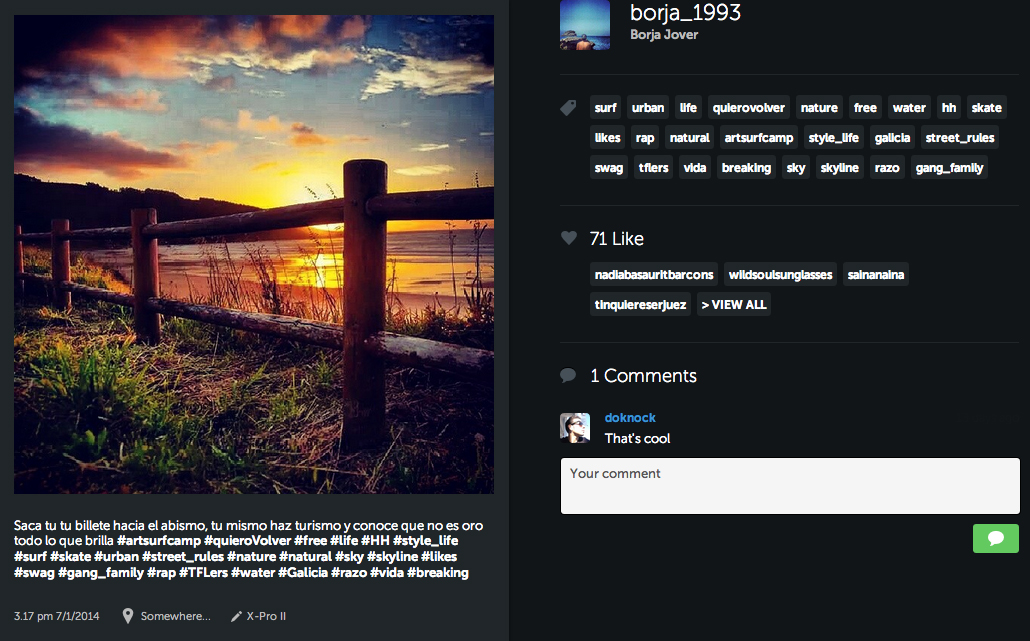This screenshot has height=641, width=1030.
Task: Click the green submit comment button
Action: [995, 539]
